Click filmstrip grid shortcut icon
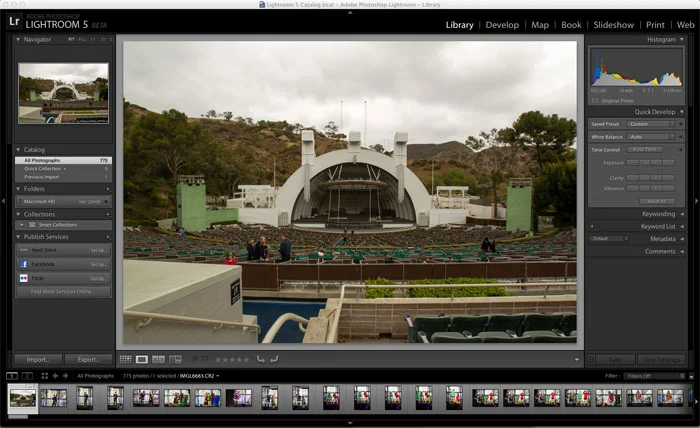 (x=45, y=376)
